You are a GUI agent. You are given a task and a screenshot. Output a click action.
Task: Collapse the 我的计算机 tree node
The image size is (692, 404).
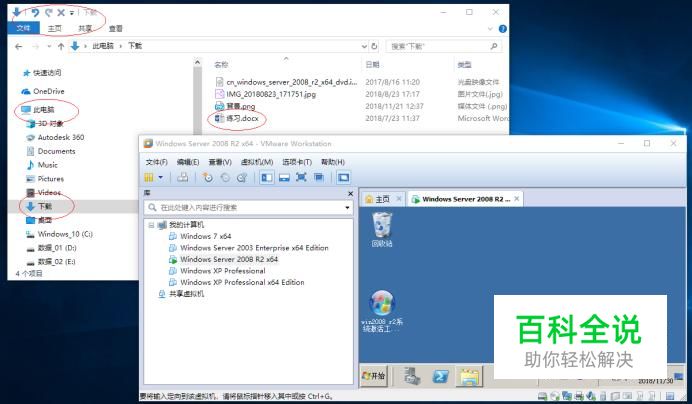coord(151,225)
